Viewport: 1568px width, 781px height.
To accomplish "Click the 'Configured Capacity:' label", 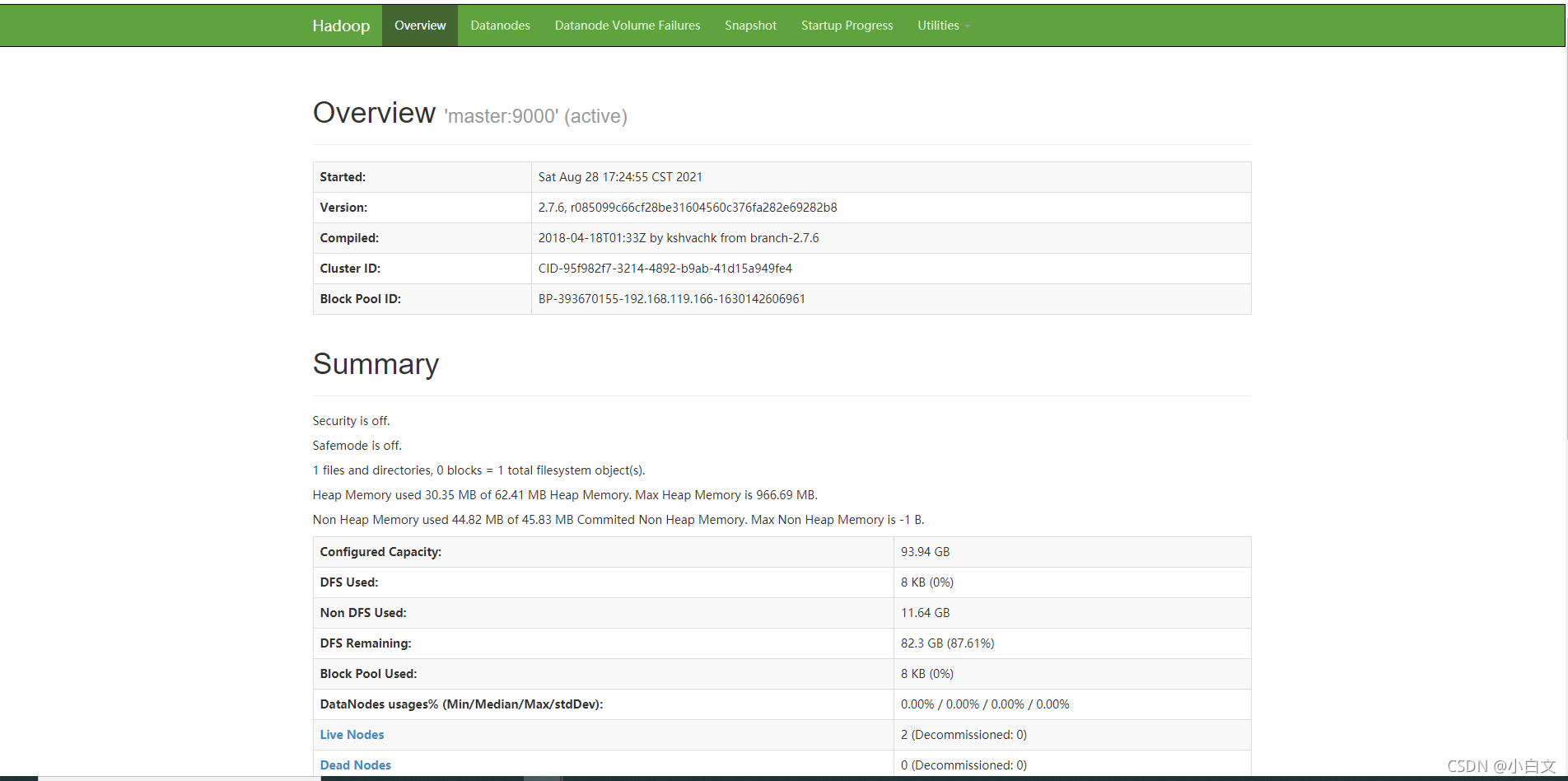I will coord(380,552).
